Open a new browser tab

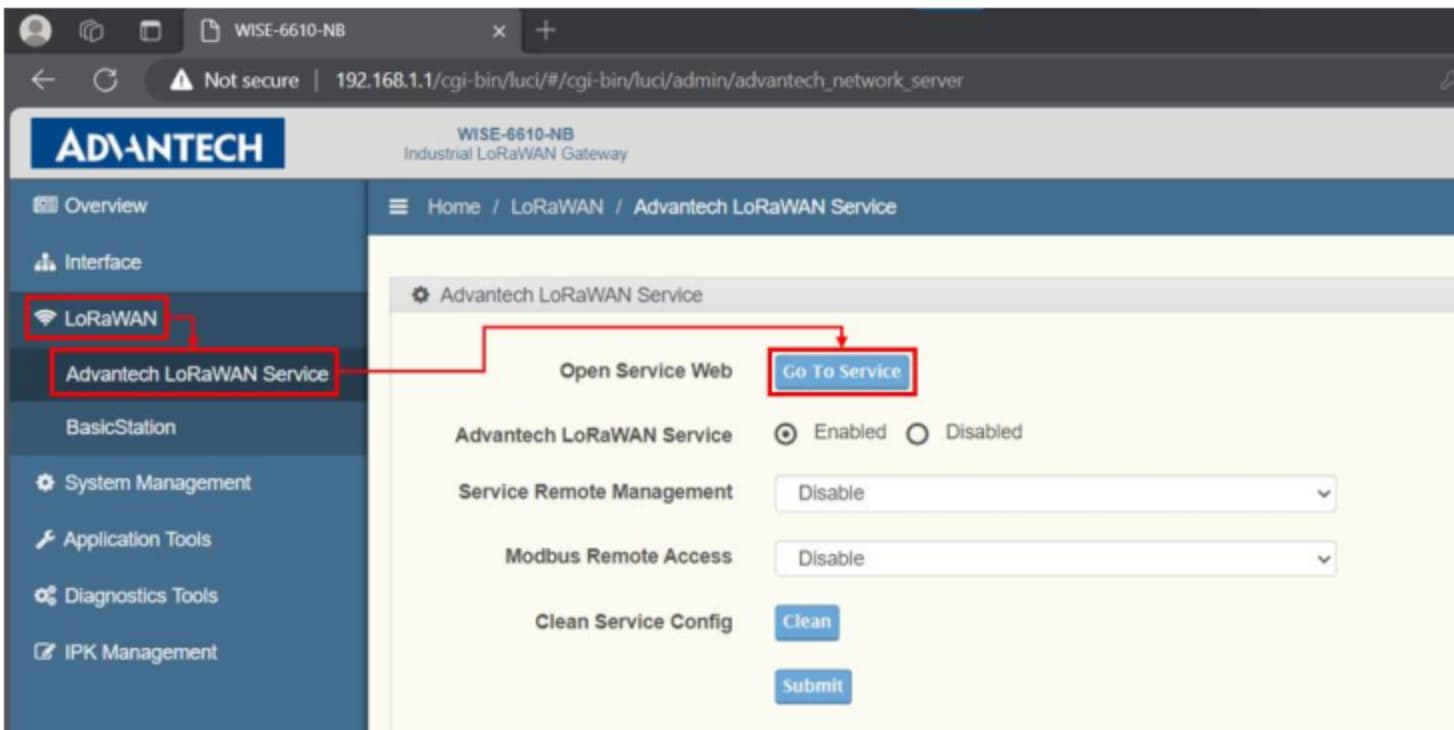coord(545,30)
